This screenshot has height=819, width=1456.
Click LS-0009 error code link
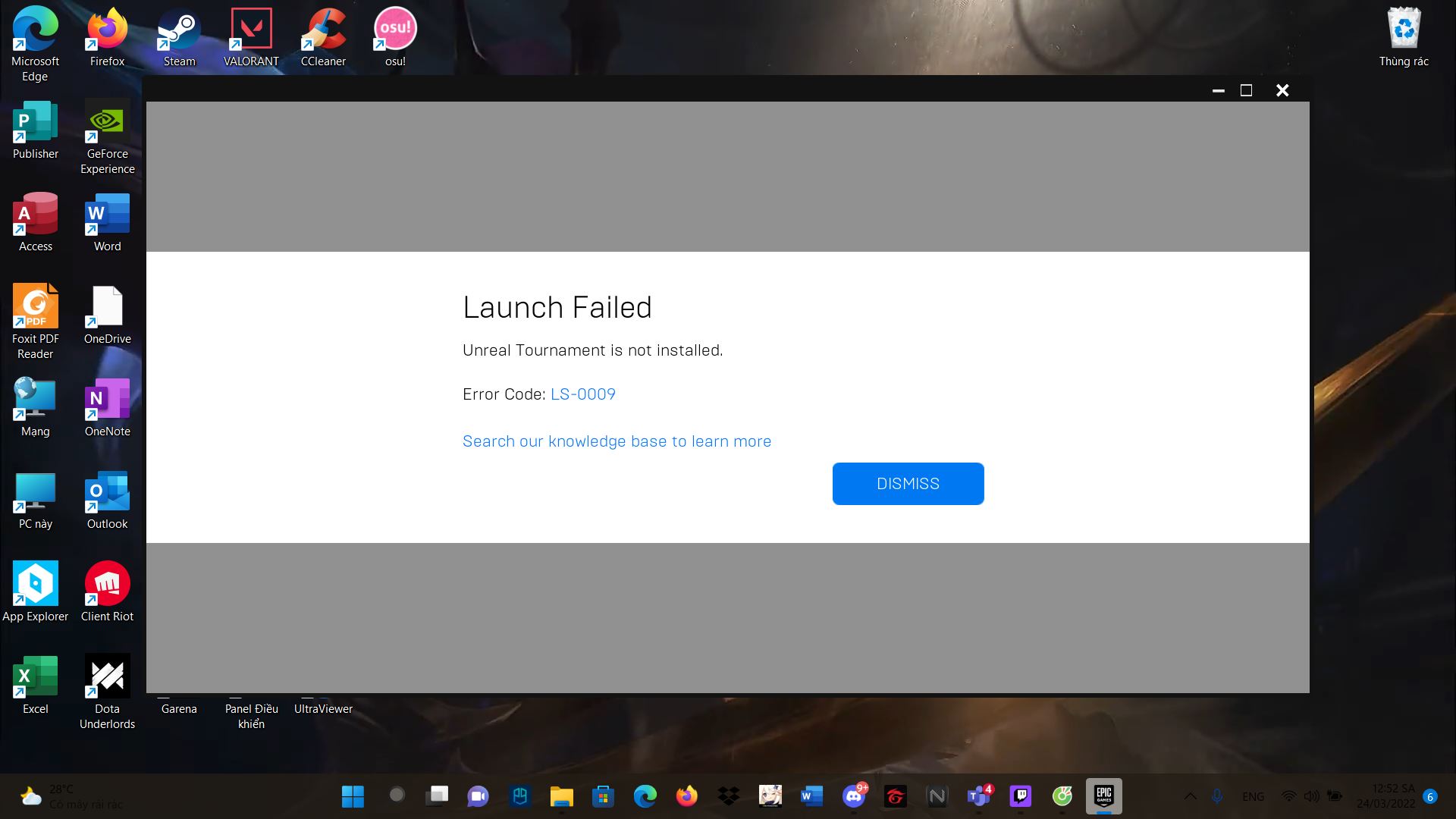click(x=583, y=393)
